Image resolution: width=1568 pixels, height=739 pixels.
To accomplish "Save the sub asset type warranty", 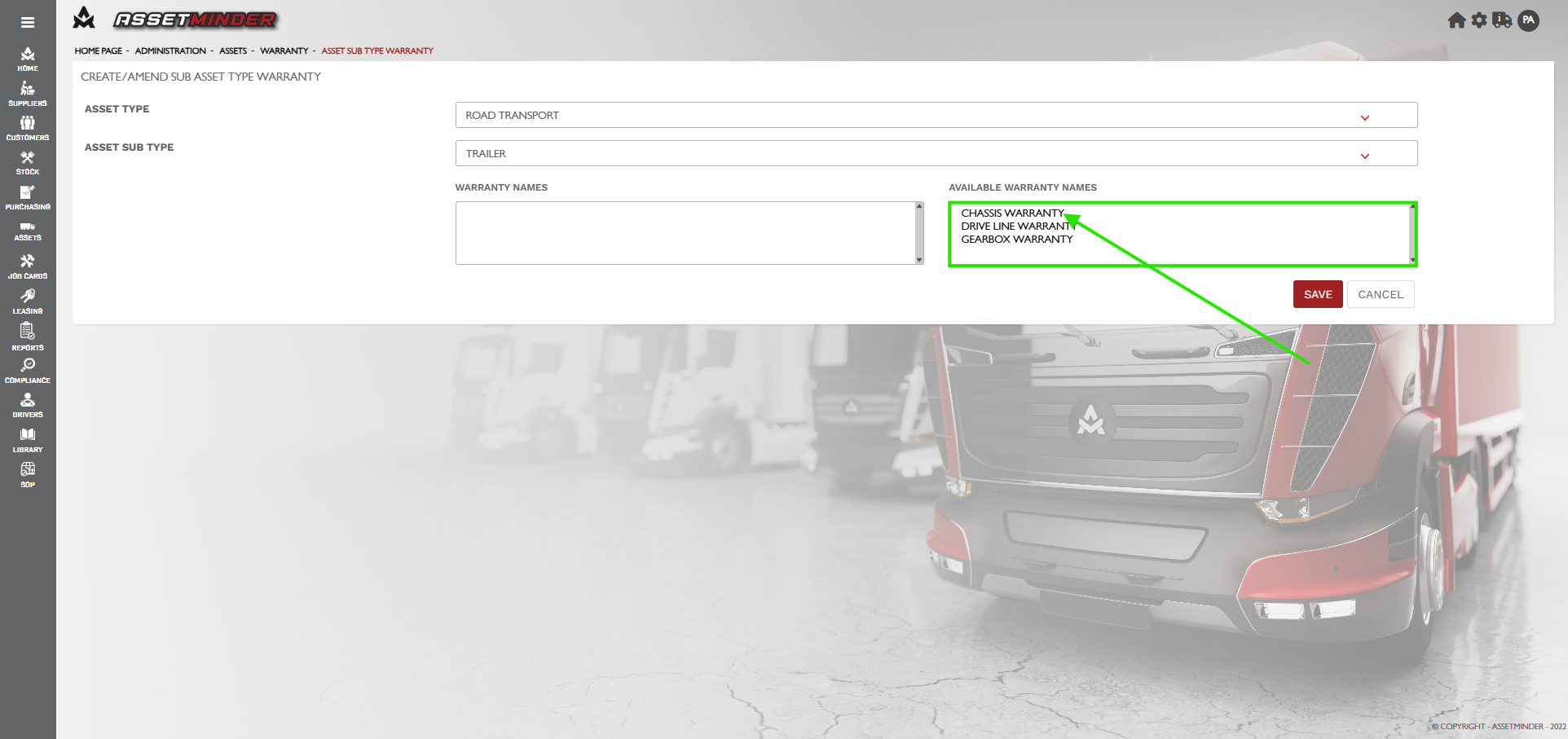I will point(1317,294).
